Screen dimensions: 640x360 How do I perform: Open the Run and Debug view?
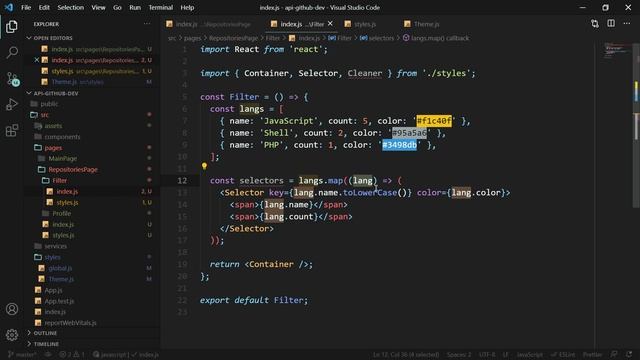pos(12,104)
